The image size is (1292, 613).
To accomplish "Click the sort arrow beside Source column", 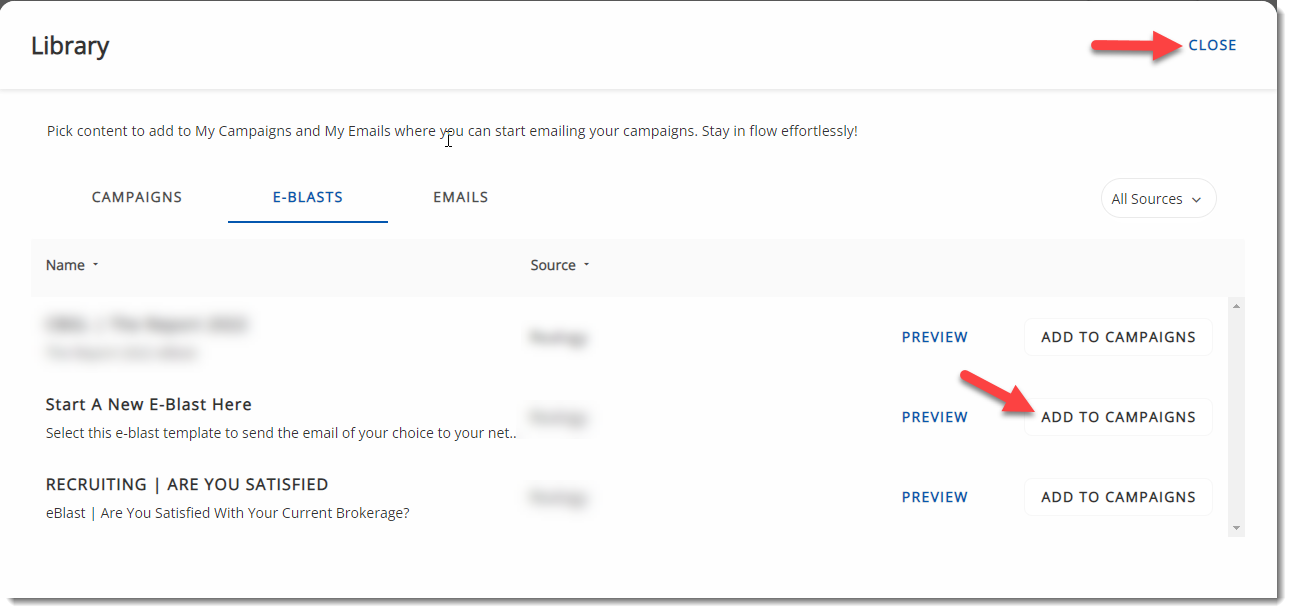I will (586, 265).
